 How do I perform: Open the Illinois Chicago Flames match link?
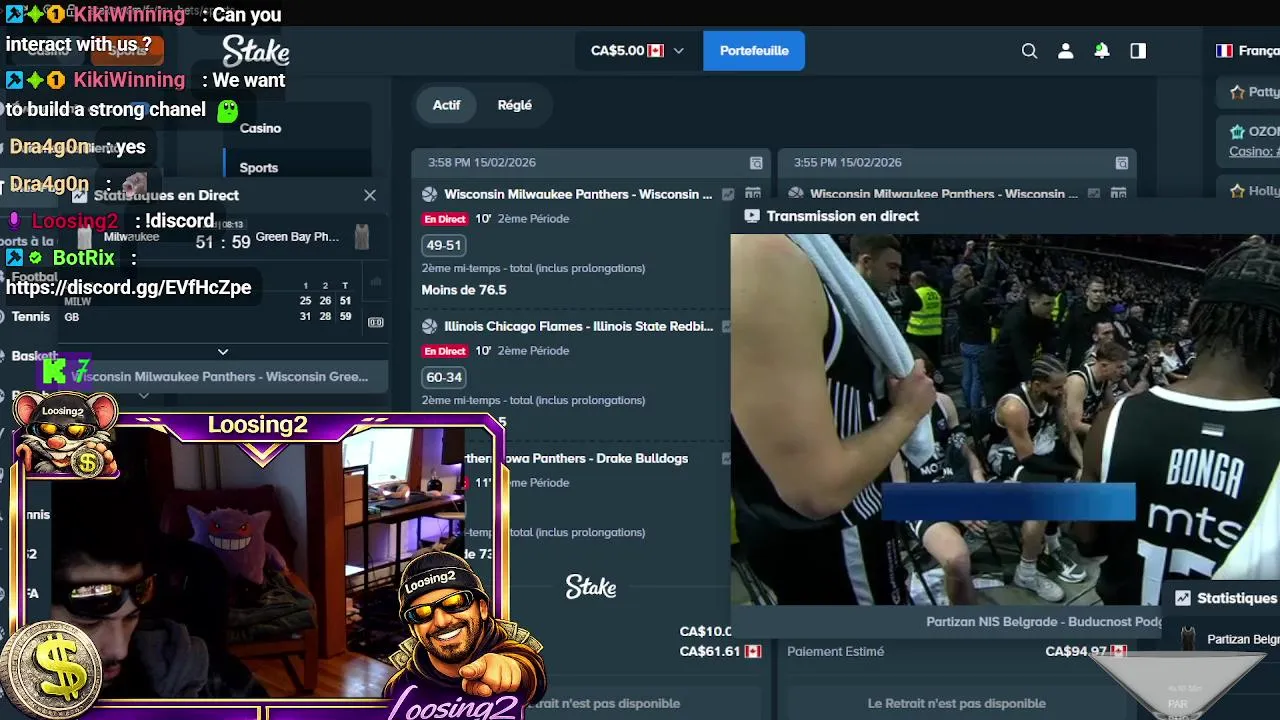point(579,326)
